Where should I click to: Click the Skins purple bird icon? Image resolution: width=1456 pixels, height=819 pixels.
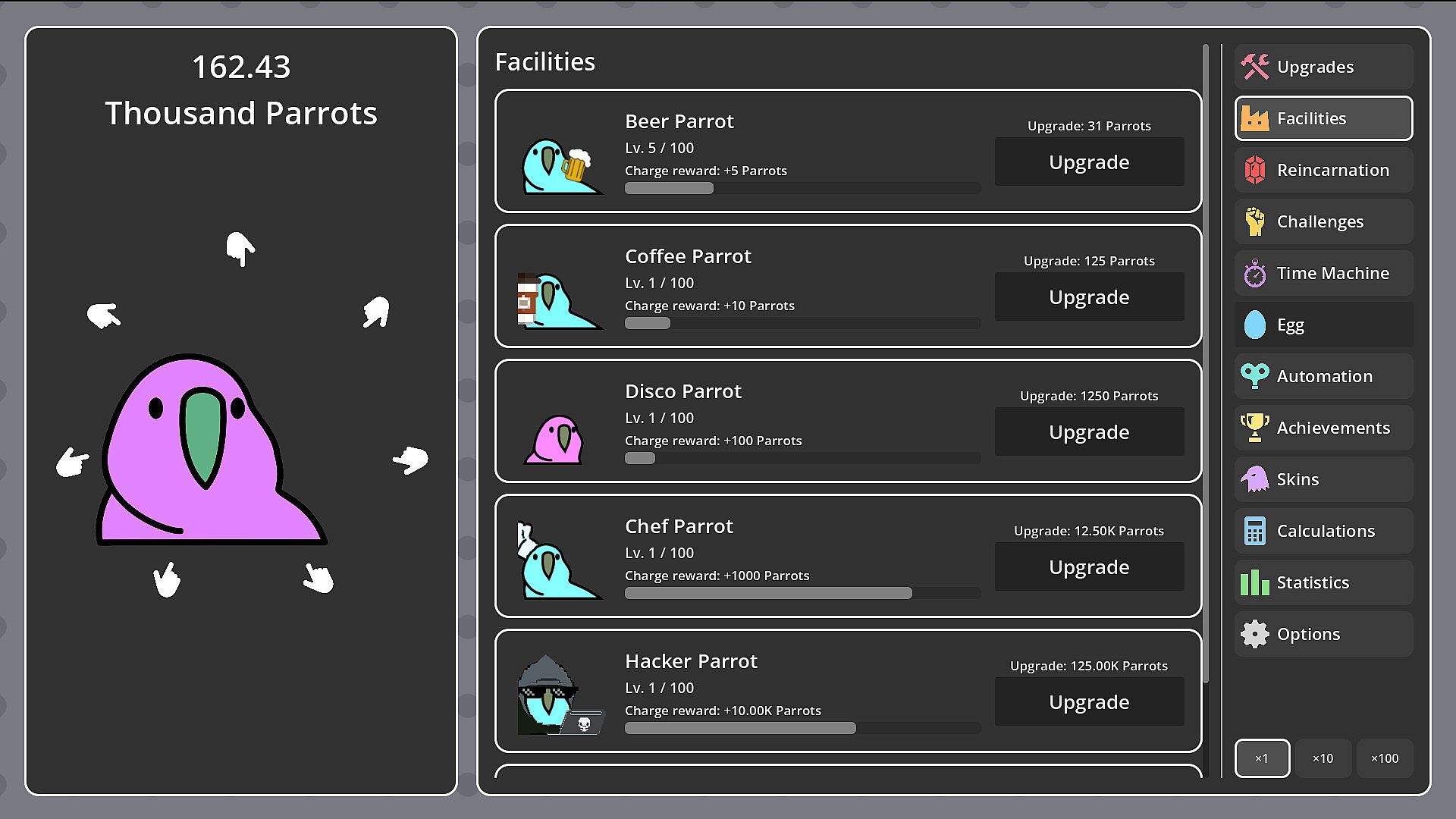click(1255, 479)
